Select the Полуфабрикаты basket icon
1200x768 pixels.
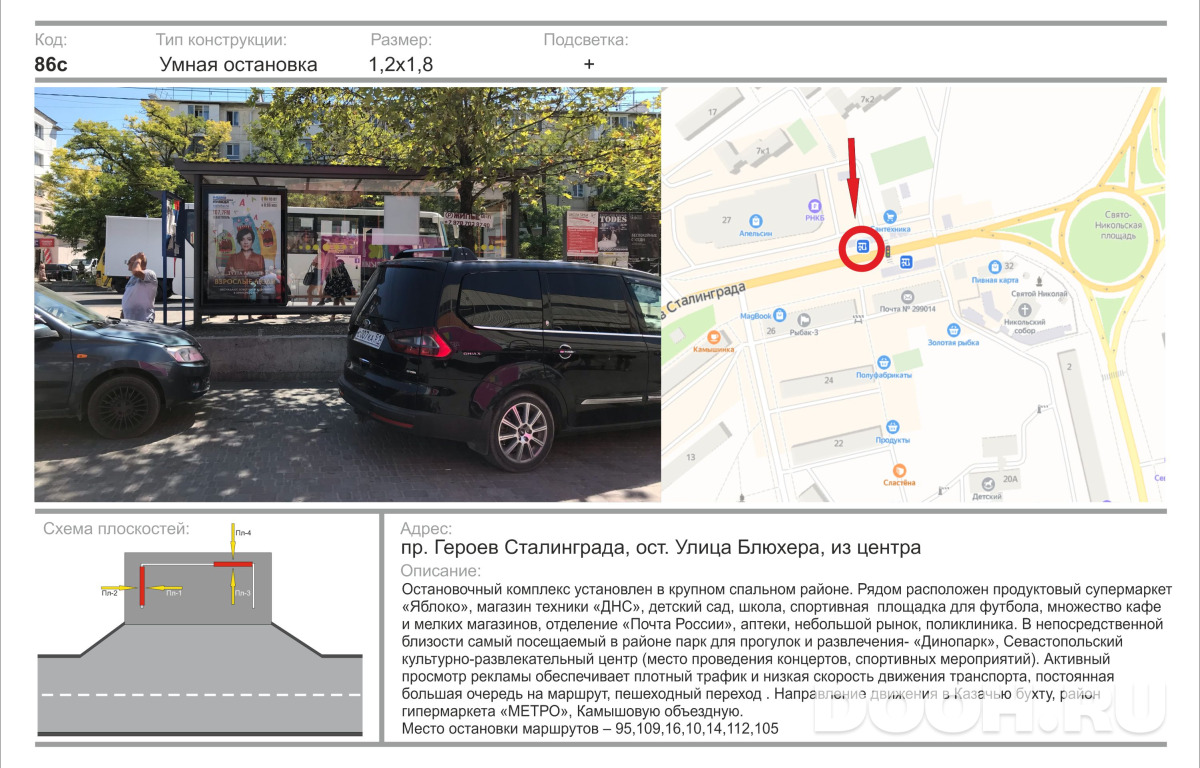pyautogui.click(x=884, y=362)
